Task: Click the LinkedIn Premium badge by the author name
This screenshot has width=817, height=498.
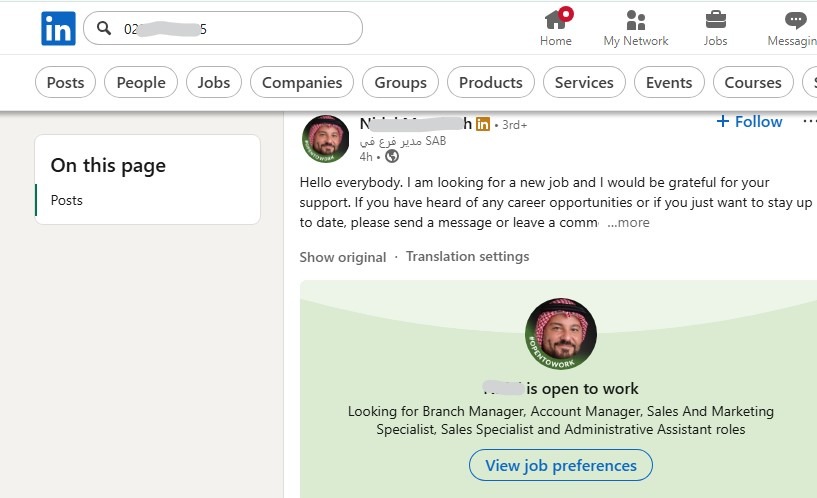Action: point(483,124)
